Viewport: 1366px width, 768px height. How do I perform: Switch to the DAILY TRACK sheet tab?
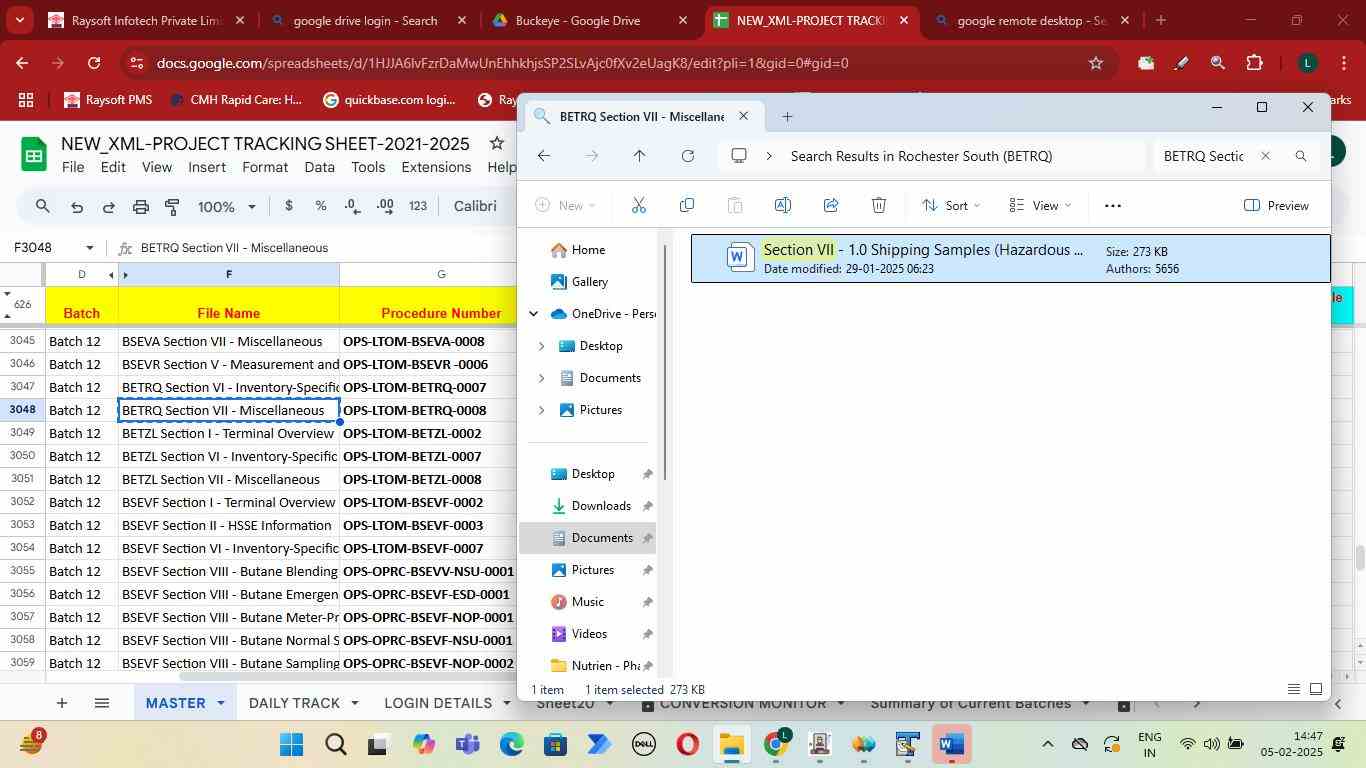click(294, 703)
